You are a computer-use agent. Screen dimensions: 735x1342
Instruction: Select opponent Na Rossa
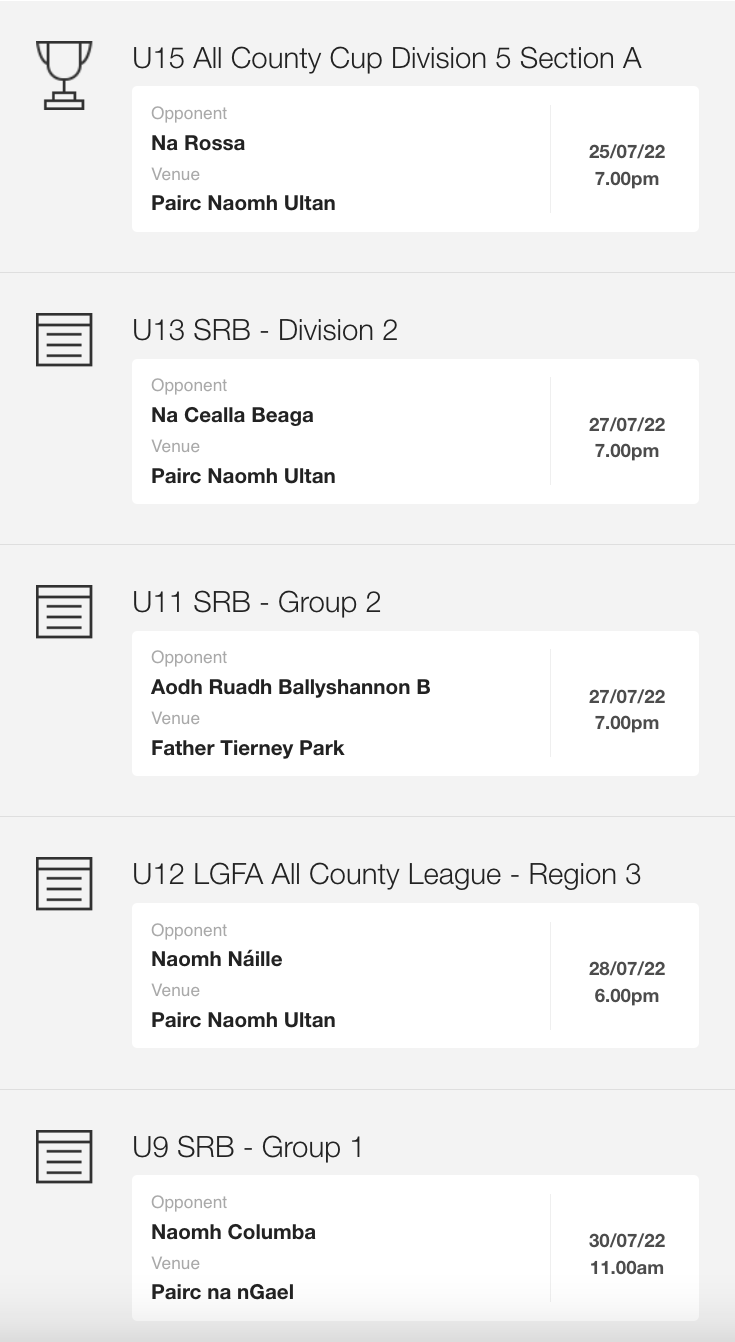198,143
